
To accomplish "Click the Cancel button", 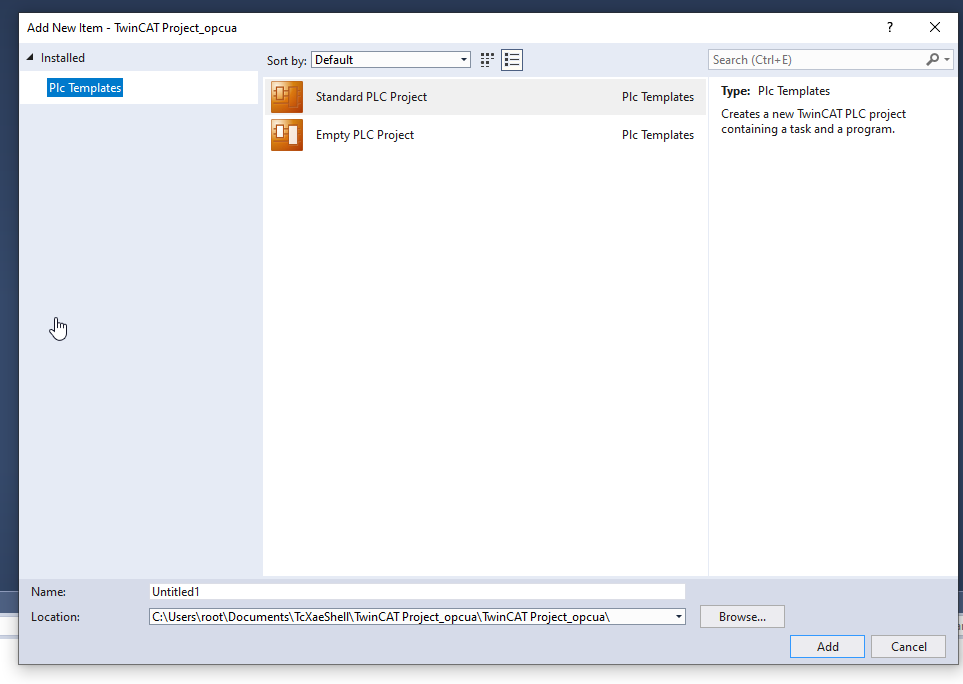I will pyautogui.click(x=908, y=647).
